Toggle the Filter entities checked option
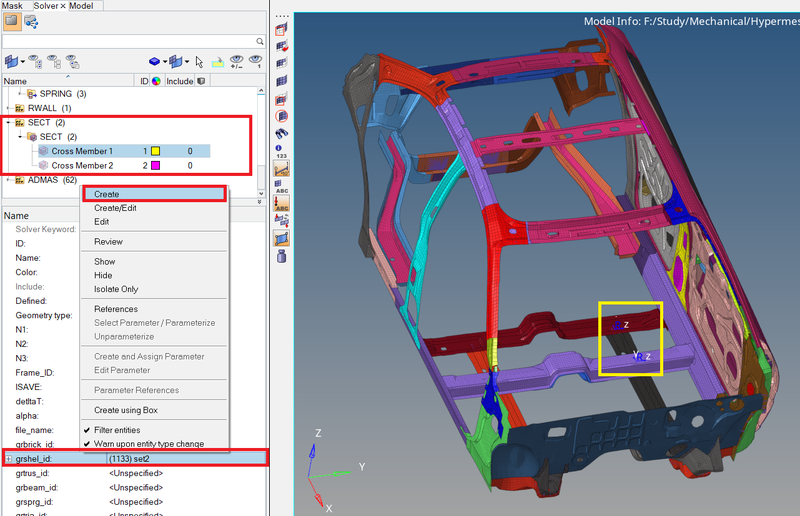Screen dimensions: 800x516 (x=88, y=430)
